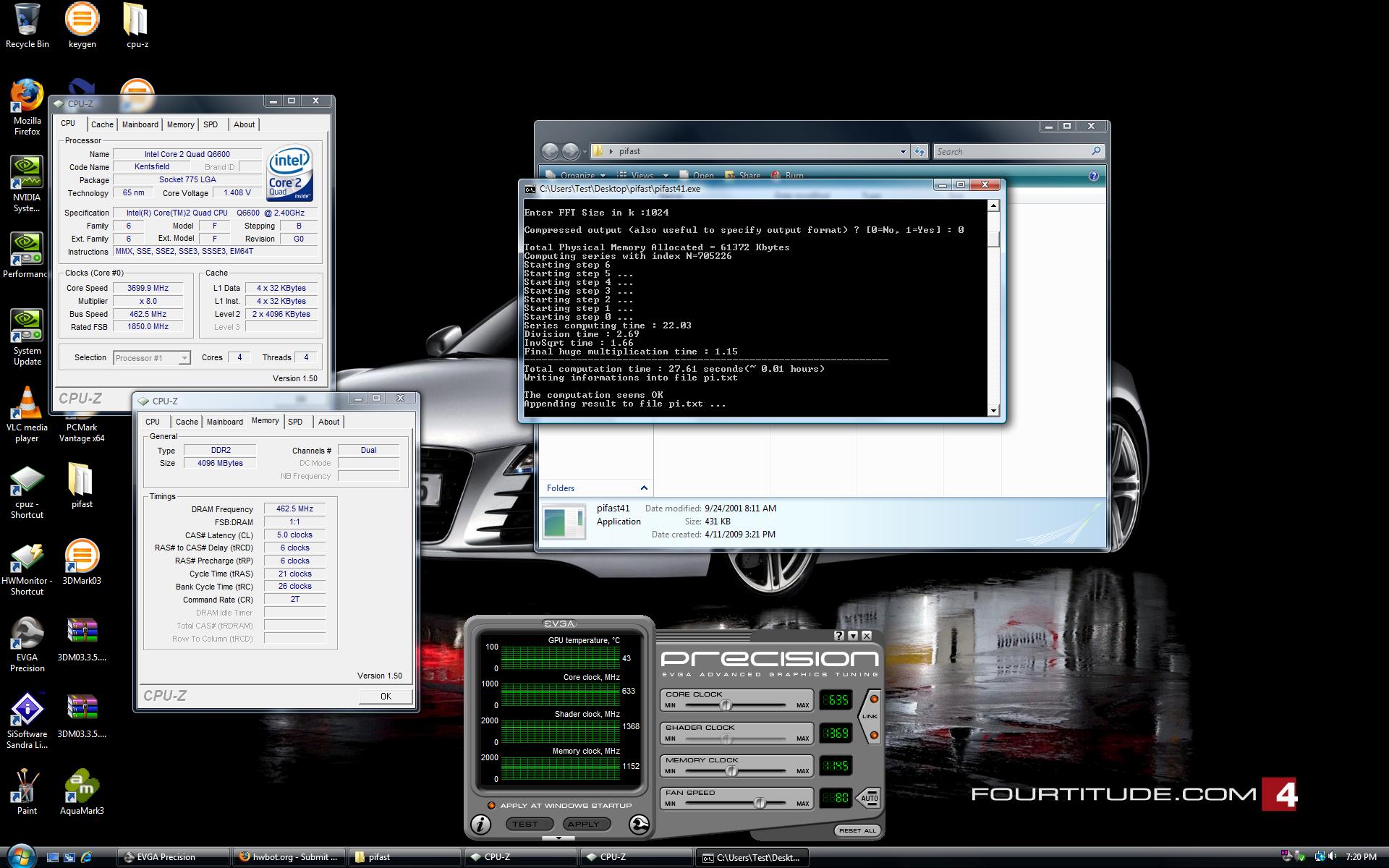Expand the address bar history dropdown in Explorer
The image size is (1389, 868).
click(x=903, y=151)
